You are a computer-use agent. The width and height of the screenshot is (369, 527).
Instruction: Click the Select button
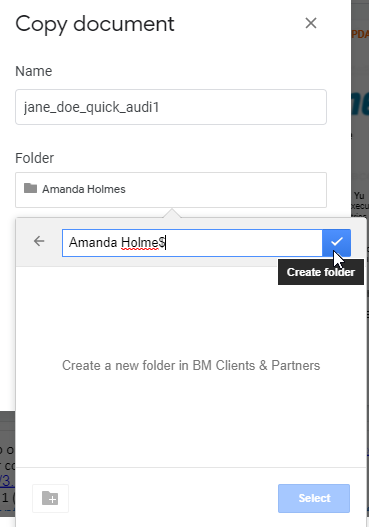pos(314,498)
